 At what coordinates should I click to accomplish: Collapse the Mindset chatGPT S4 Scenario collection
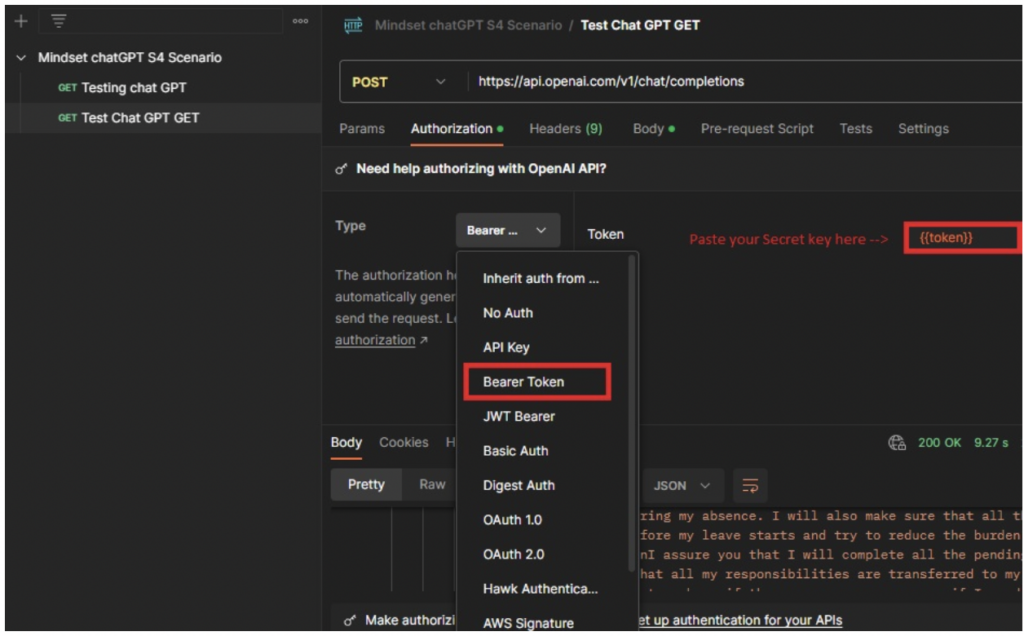click(x=21, y=58)
